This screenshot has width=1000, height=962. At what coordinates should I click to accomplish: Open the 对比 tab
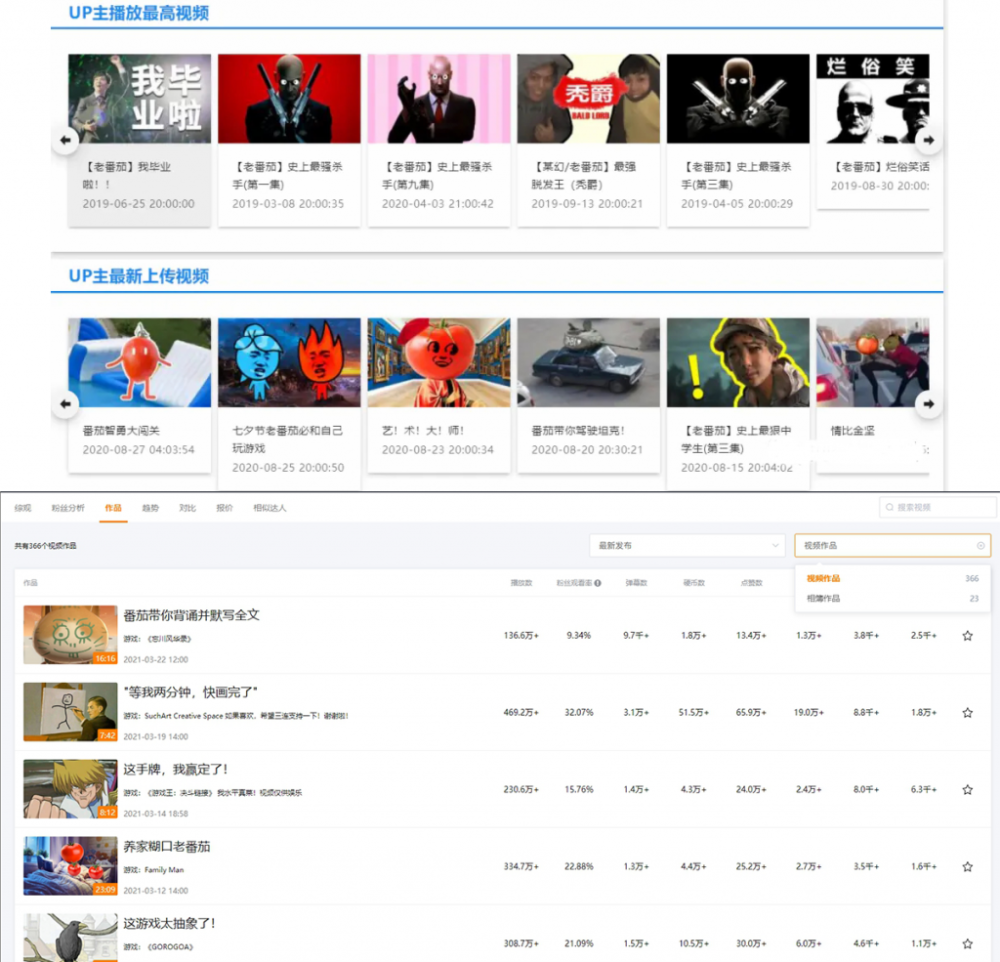pos(188,508)
